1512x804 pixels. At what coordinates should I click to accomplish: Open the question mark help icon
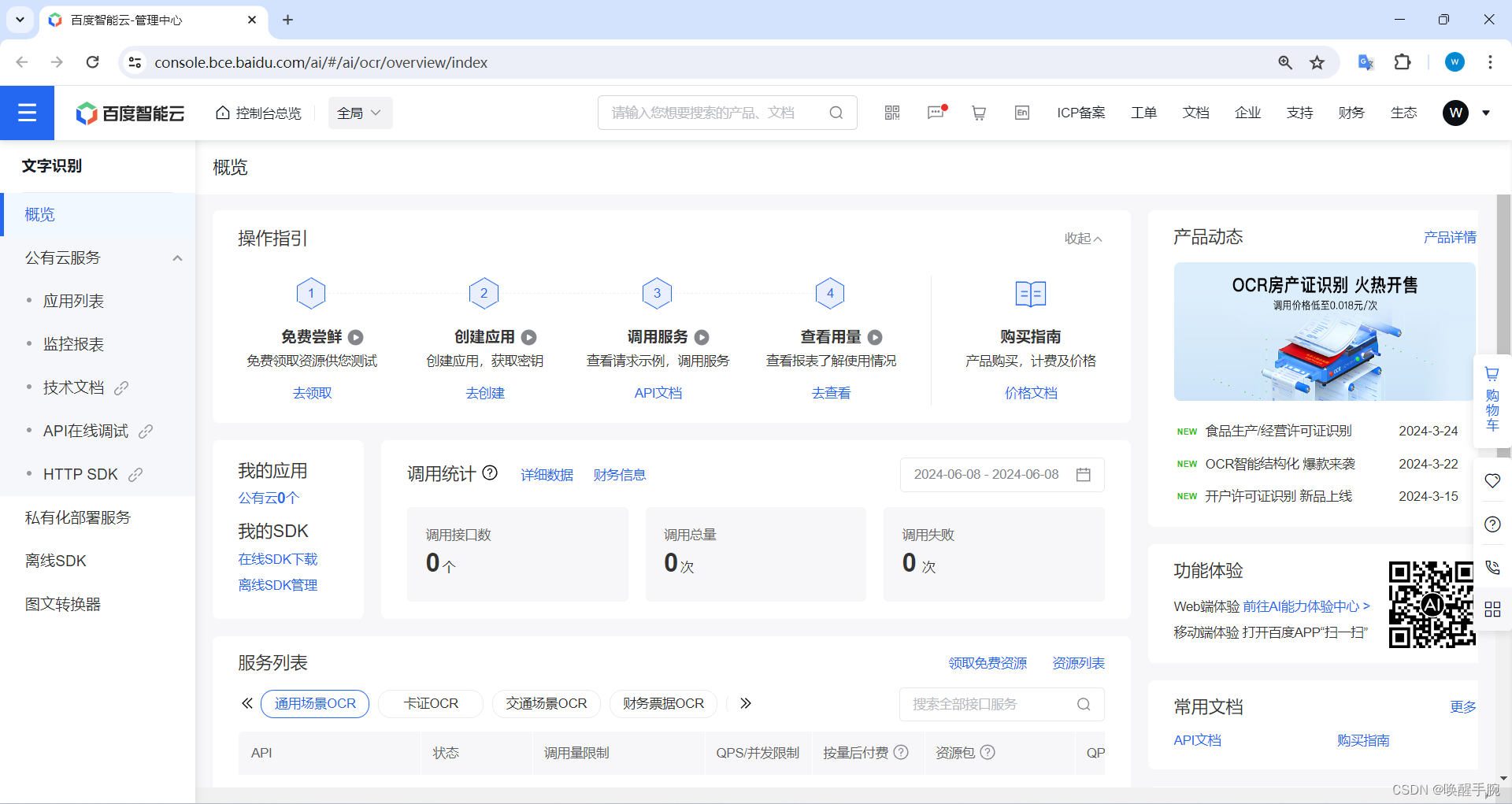click(x=1492, y=524)
